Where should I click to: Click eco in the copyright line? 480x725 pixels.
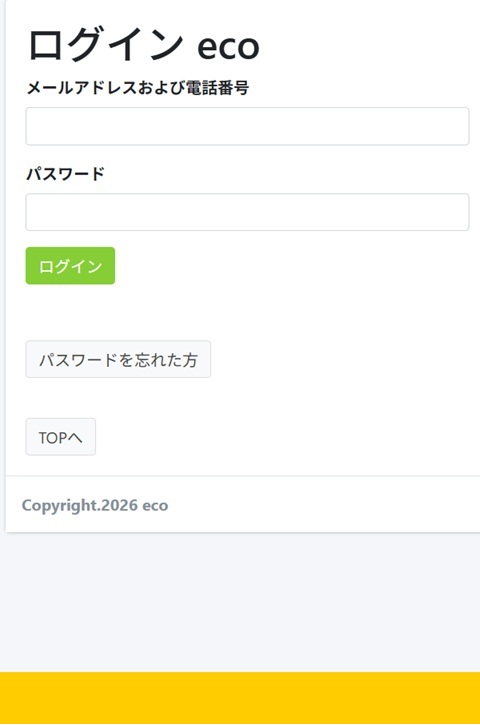tap(155, 506)
